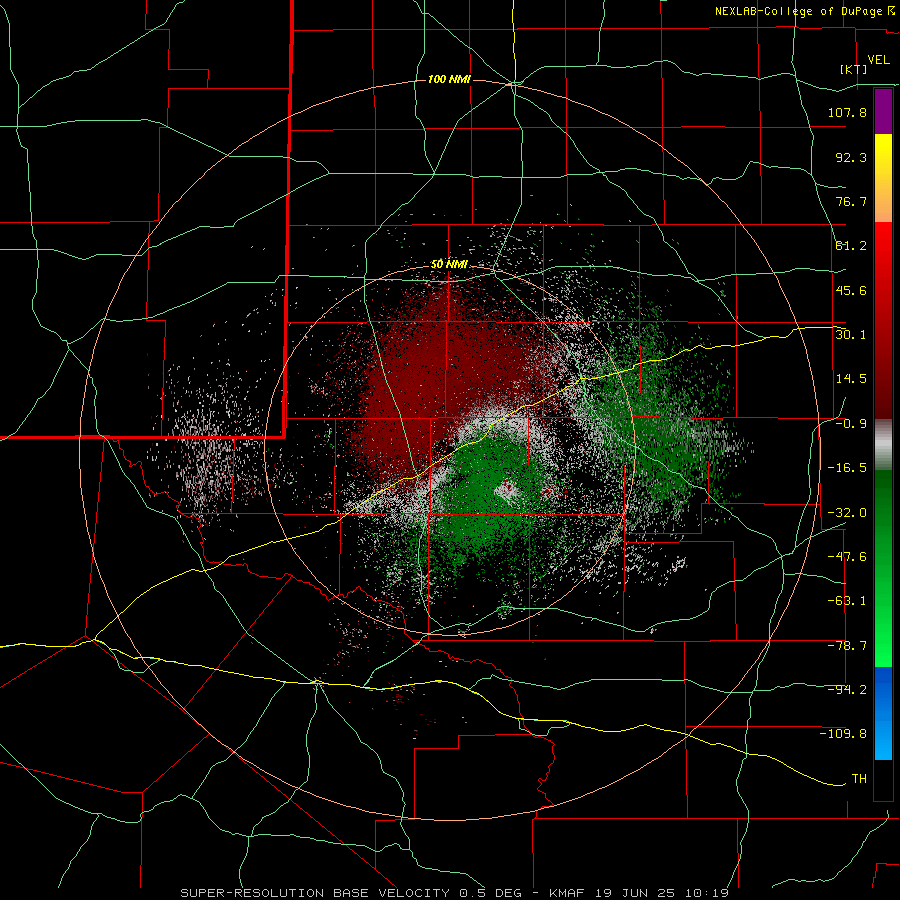Click the -109.8 legend value
Screen dimensions: 900x900
click(x=843, y=734)
